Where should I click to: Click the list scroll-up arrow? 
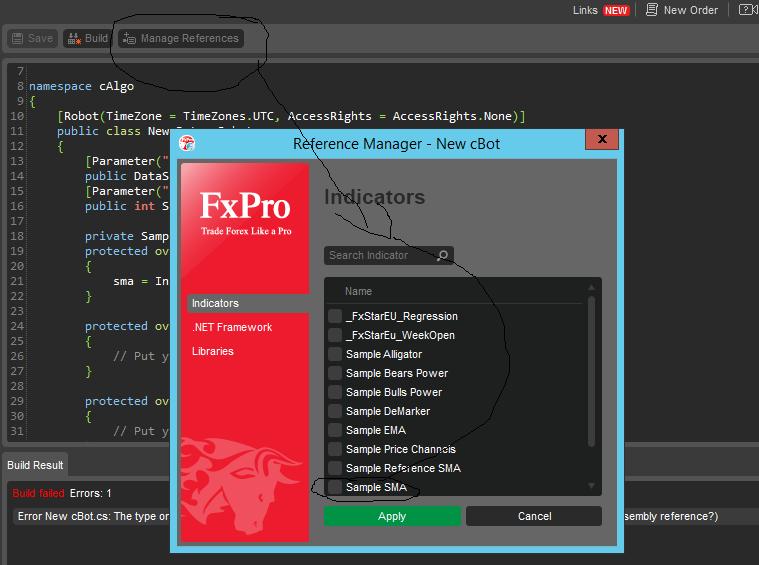click(591, 288)
